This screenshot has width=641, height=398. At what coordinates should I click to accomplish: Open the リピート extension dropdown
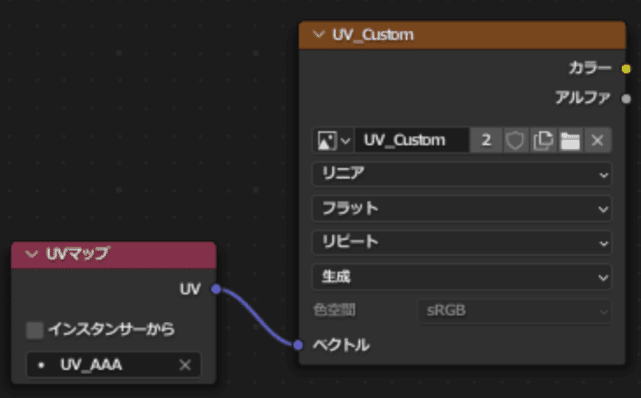coord(462,243)
